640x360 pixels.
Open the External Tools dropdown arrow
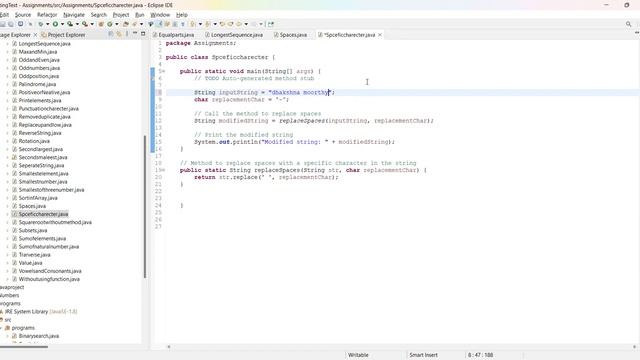click(x=92, y=24)
